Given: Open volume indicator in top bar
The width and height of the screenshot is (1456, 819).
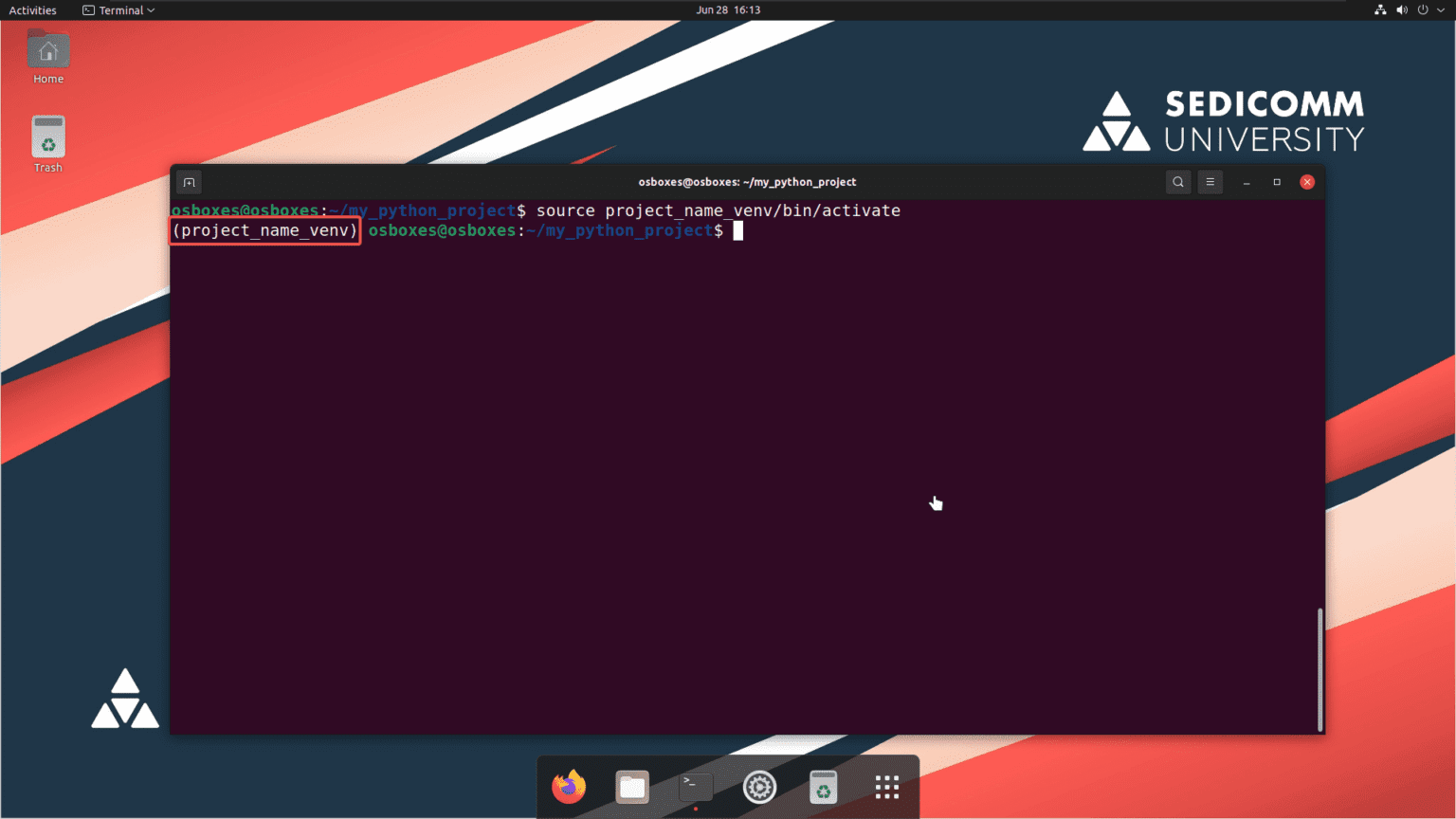Looking at the screenshot, I should 1402,10.
